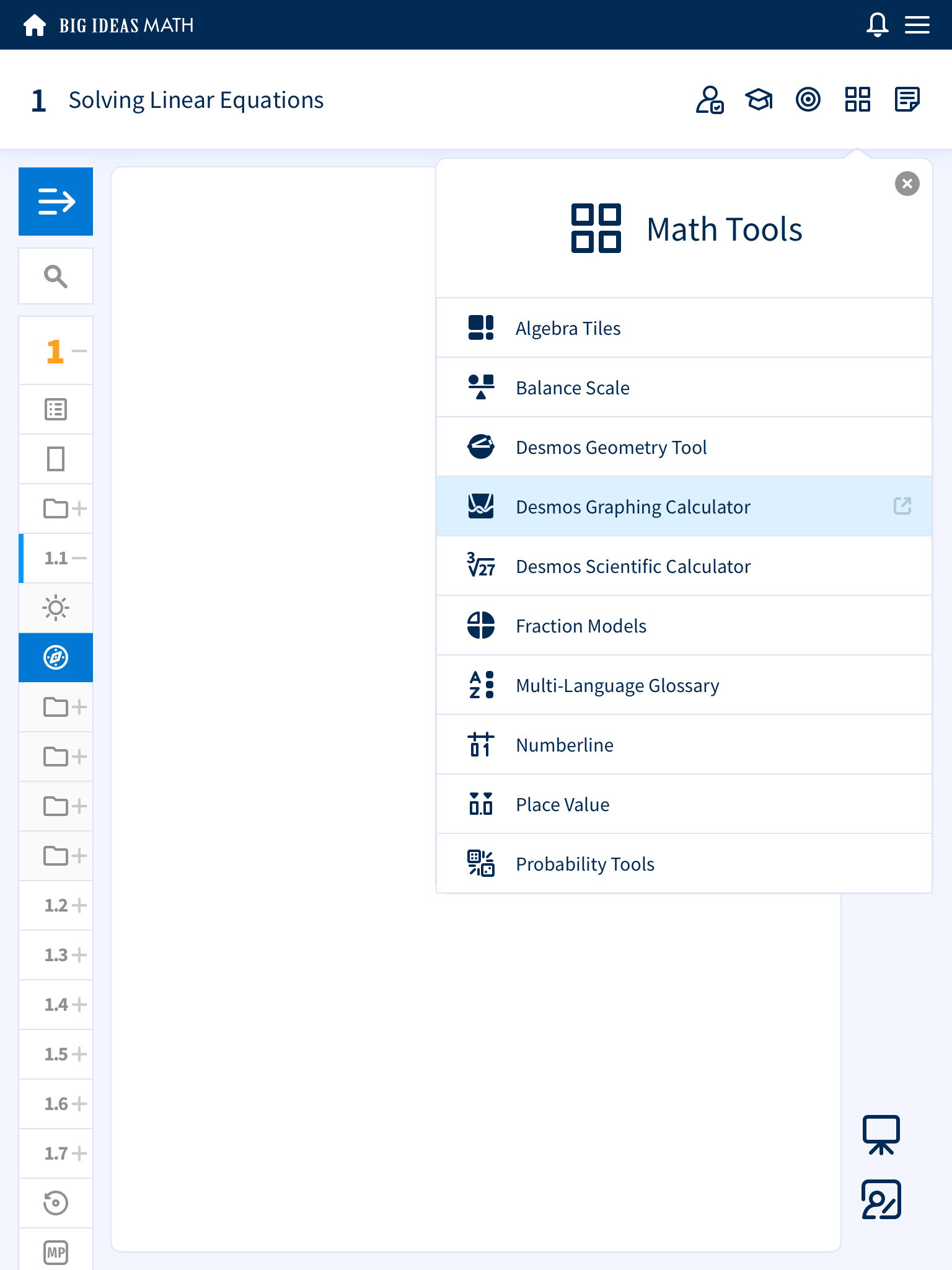Select the compass explore icon

[56, 657]
